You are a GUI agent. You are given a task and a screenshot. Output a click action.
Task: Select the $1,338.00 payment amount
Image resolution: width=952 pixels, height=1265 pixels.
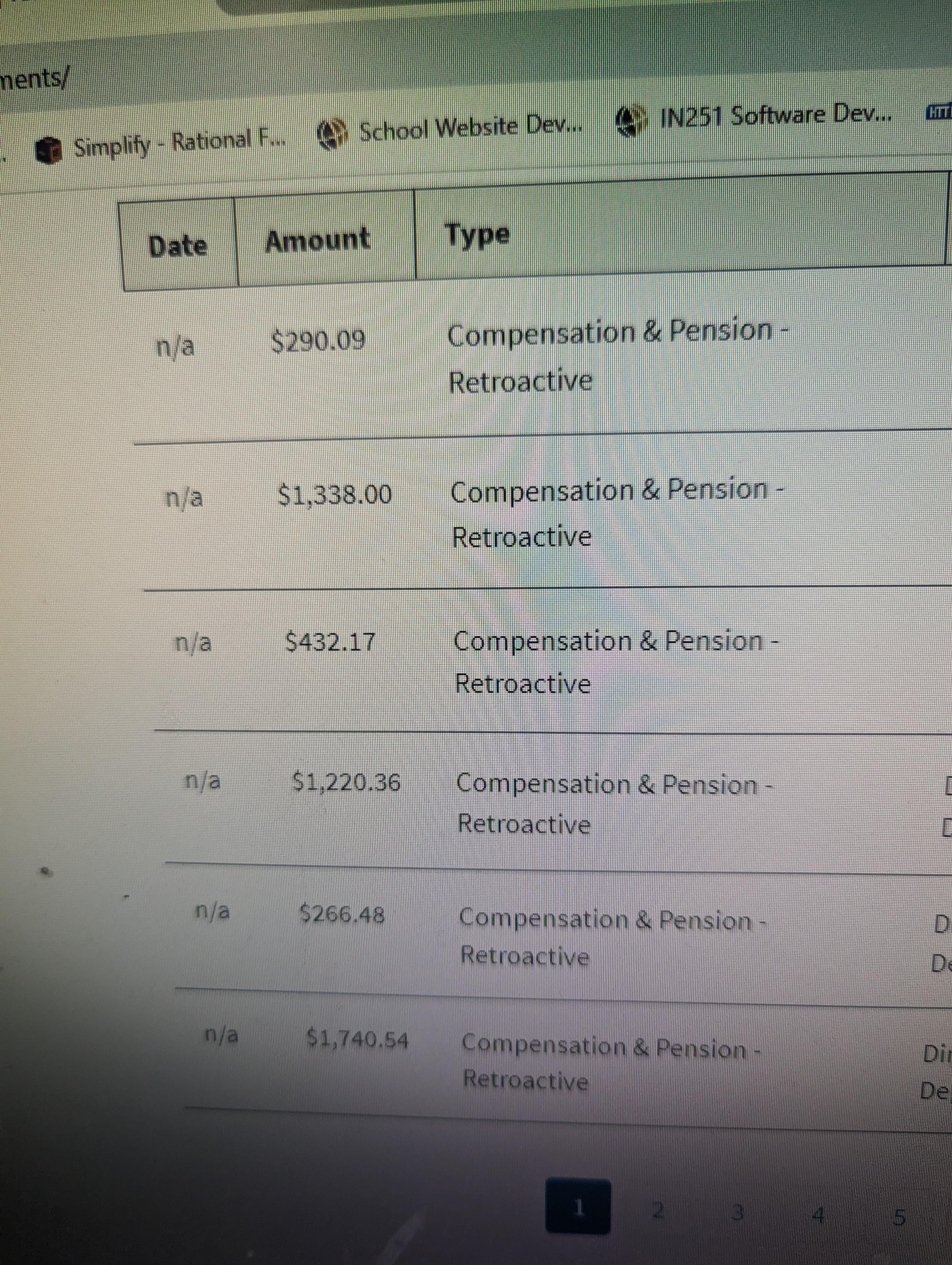coord(335,494)
